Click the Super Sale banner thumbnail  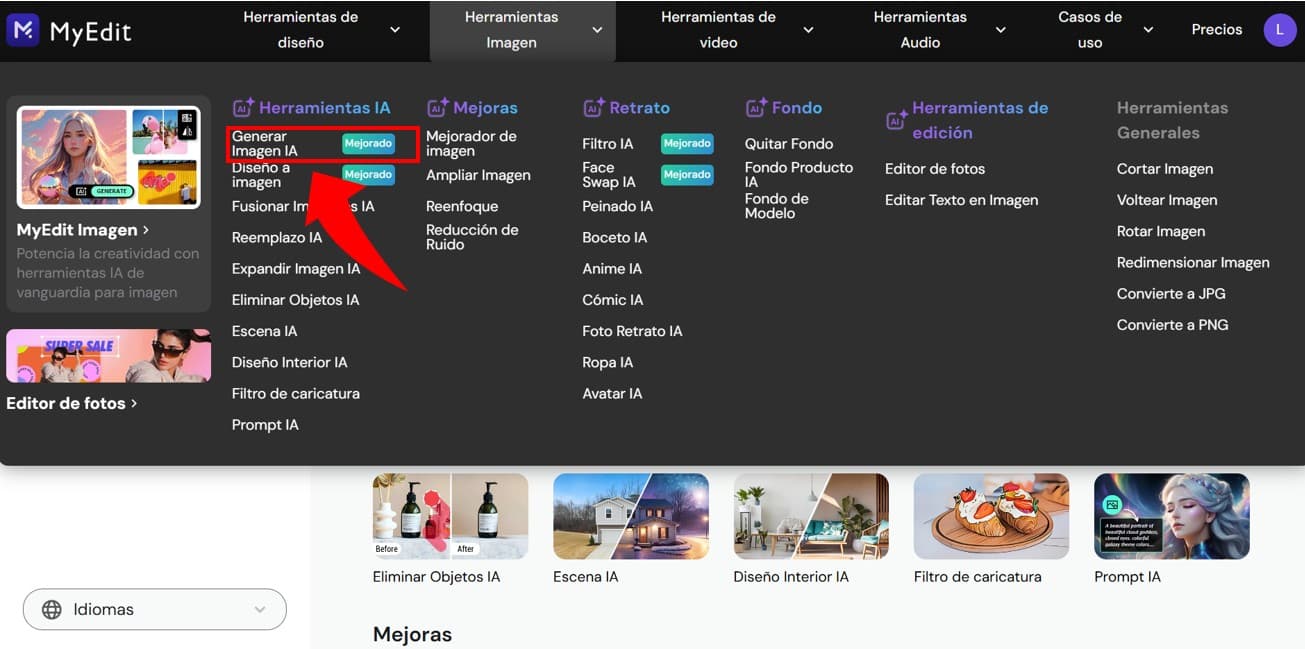(109, 356)
